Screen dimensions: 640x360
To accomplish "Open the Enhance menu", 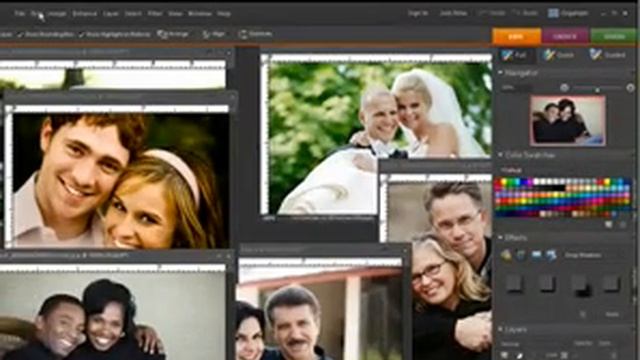I will point(85,14).
